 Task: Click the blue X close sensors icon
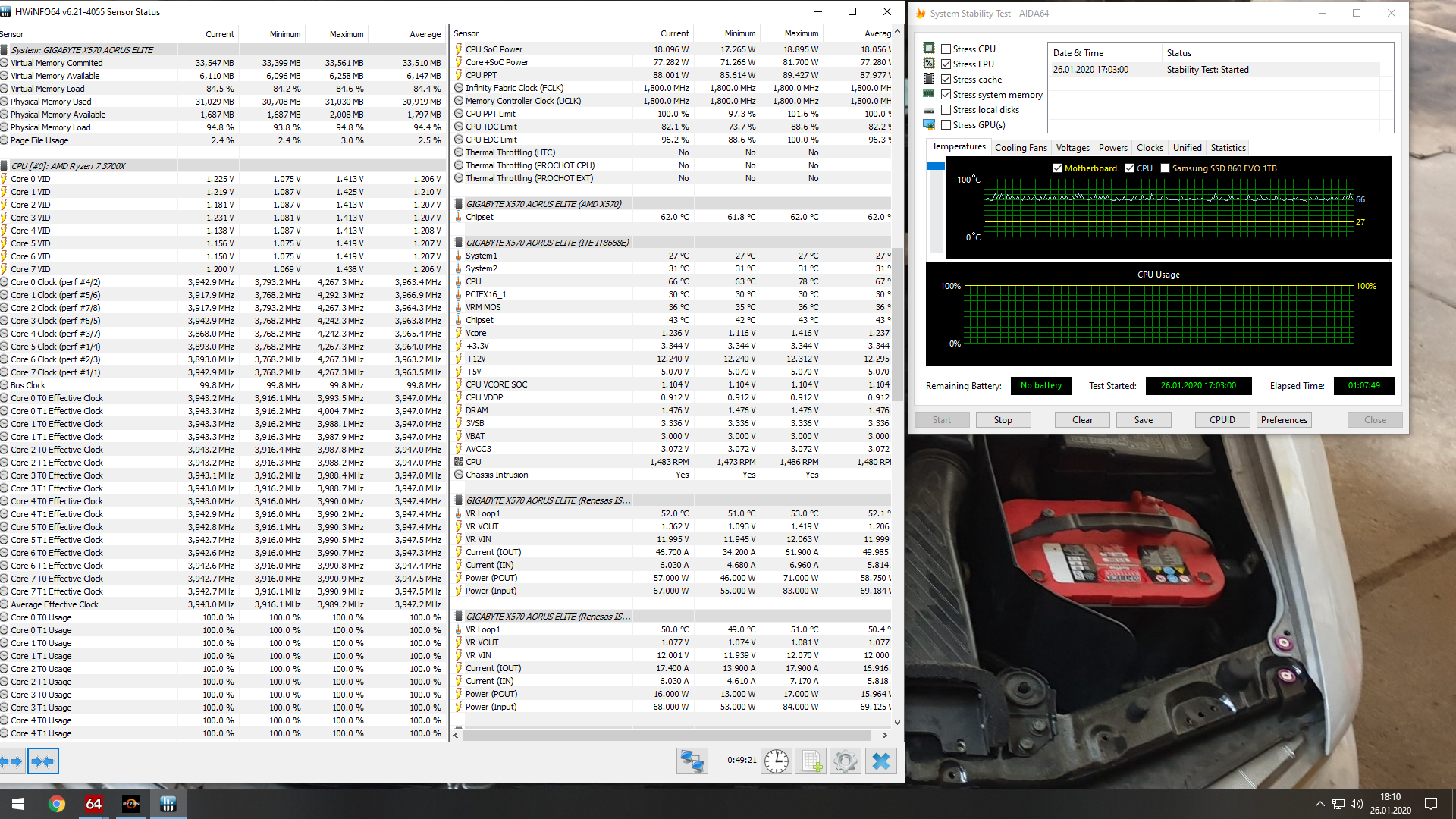[x=880, y=761]
